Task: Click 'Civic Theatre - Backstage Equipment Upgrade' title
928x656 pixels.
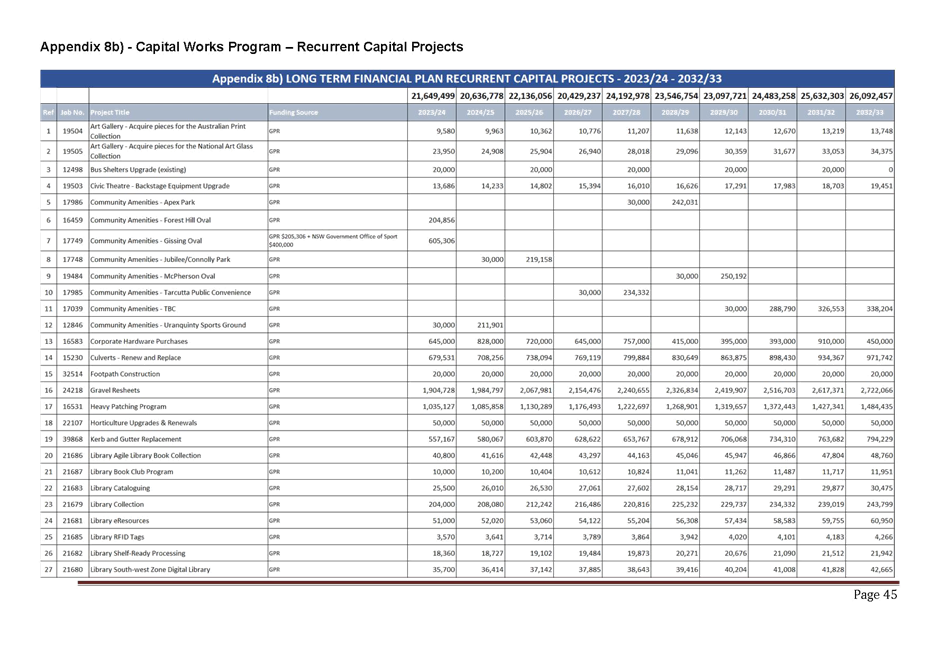Action: pos(160,186)
